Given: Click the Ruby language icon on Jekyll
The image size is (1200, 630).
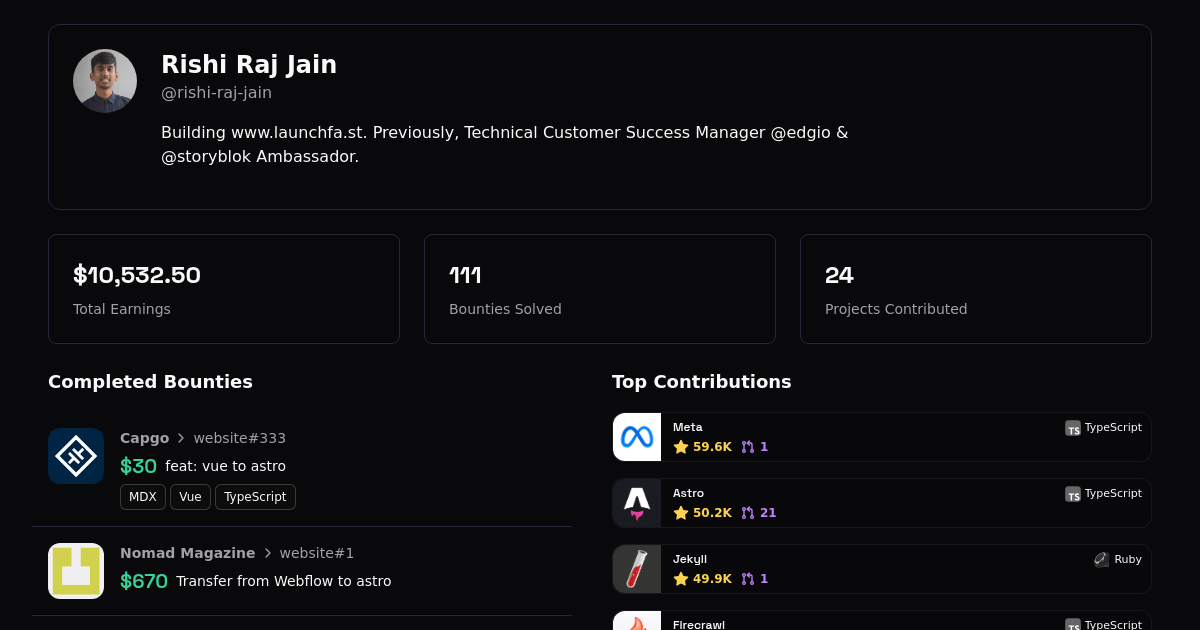Looking at the screenshot, I should [1101, 560].
